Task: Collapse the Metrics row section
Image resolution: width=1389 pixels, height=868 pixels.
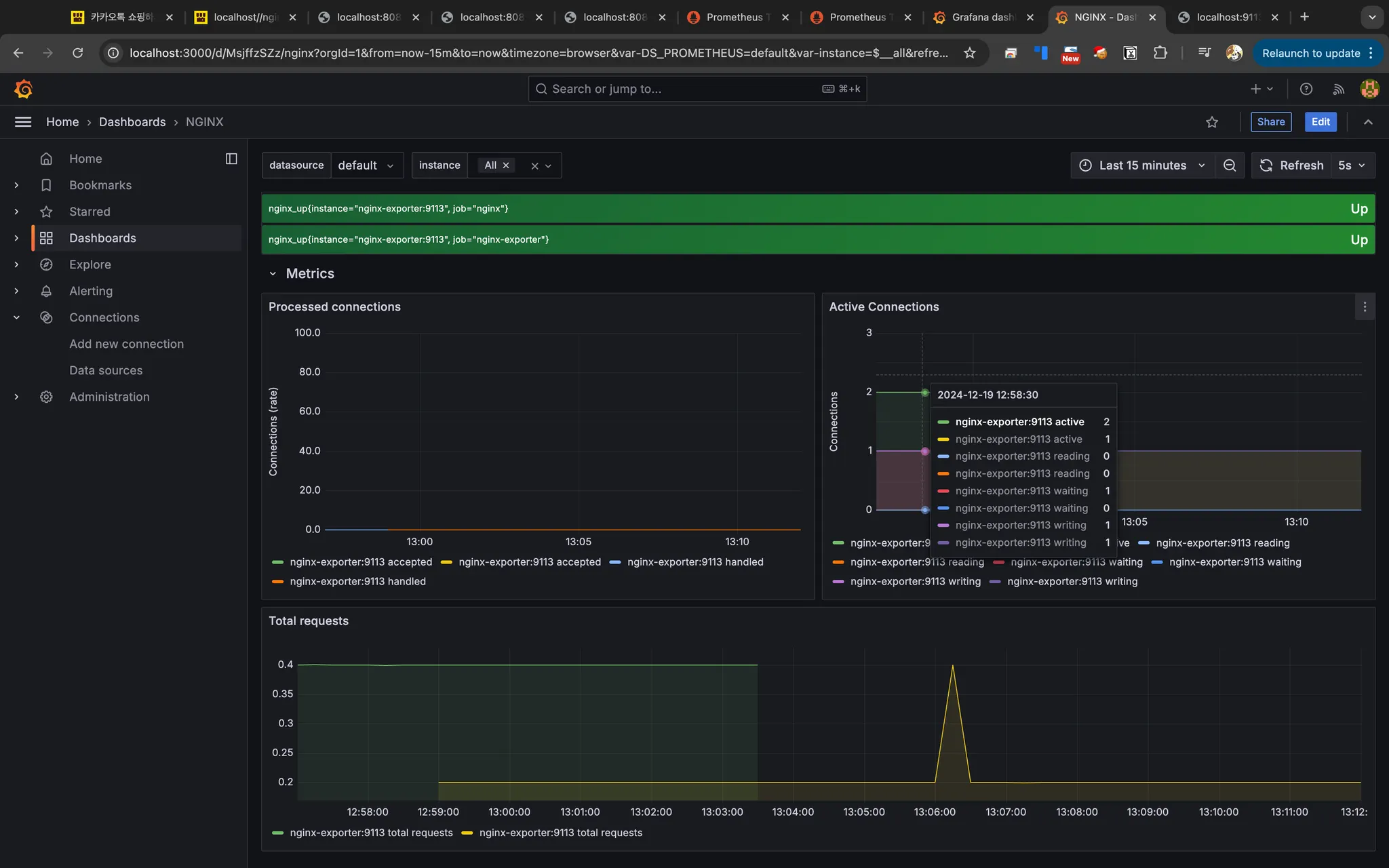Action: pyautogui.click(x=273, y=274)
